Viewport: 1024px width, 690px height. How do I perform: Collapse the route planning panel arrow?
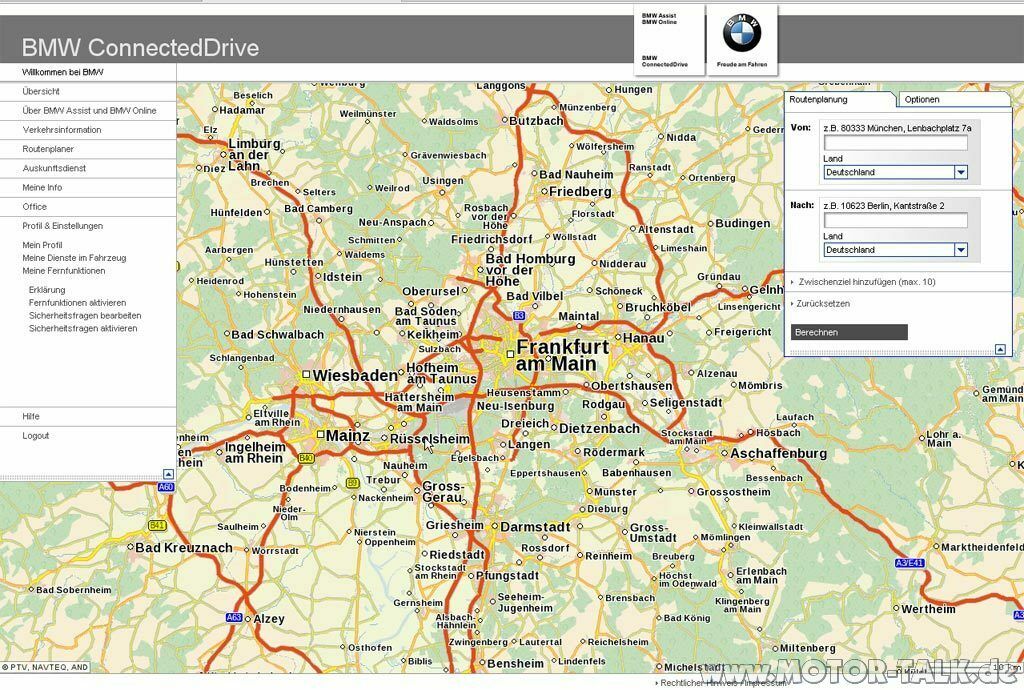[1000, 349]
